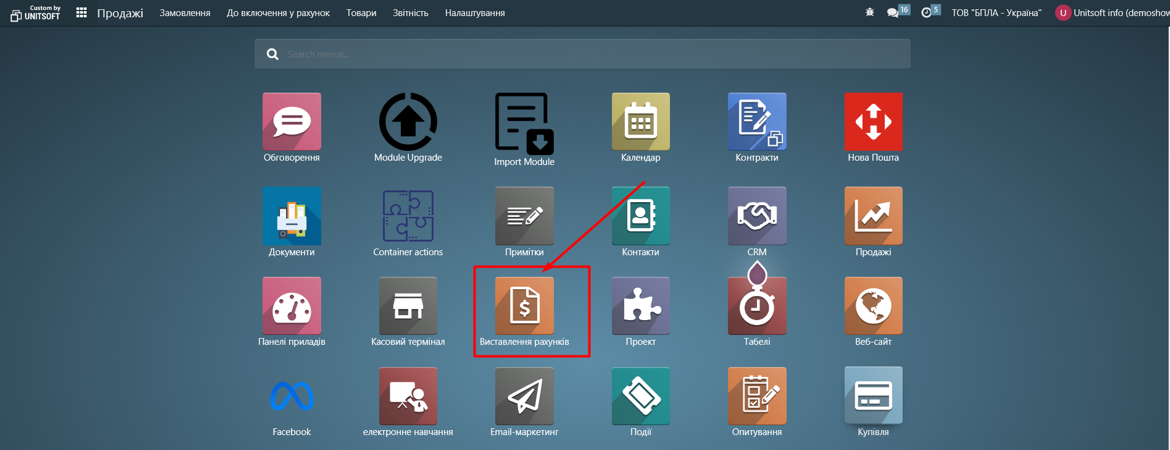The width and height of the screenshot is (1170, 450).
Task: Click the Search menus input field
Action: pos(590,54)
